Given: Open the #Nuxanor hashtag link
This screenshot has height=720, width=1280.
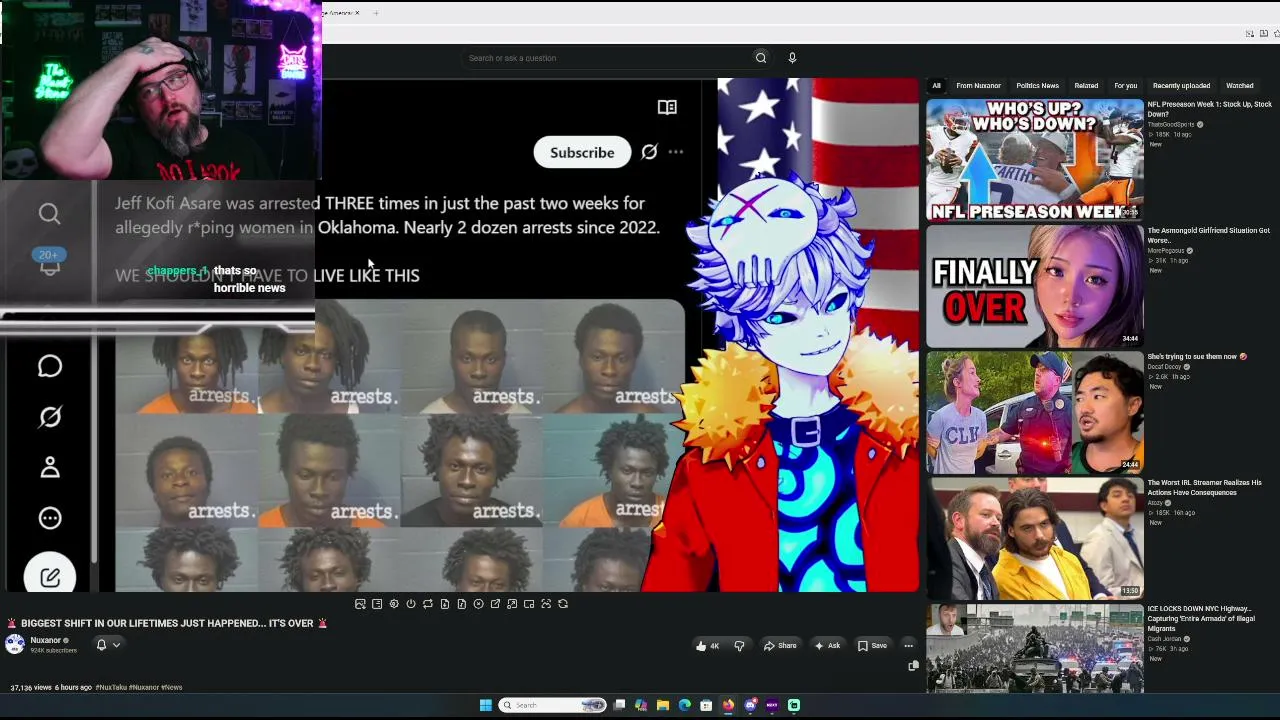Looking at the screenshot, I should [x=144, y=688].
